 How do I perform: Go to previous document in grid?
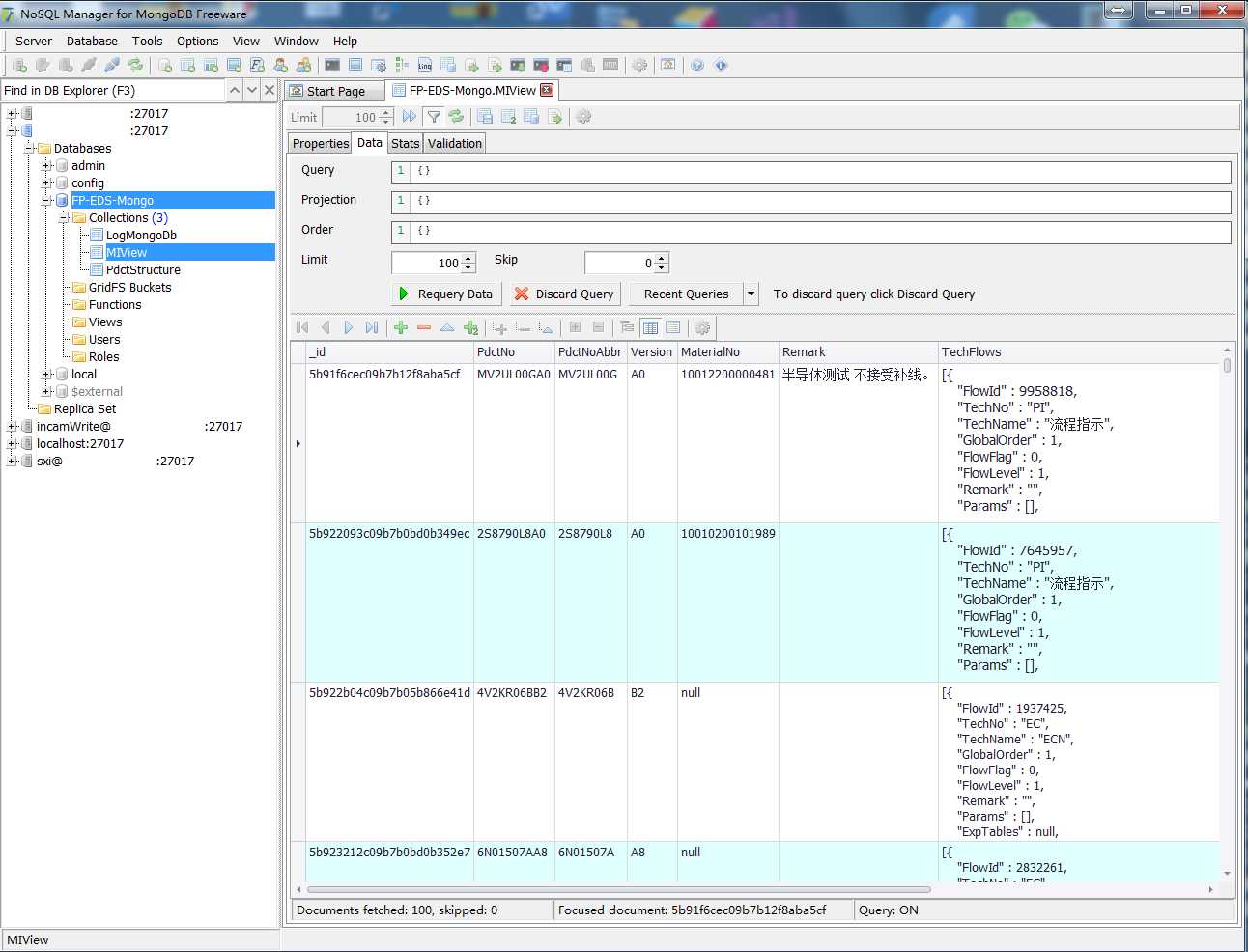click(x=326, y=327)
